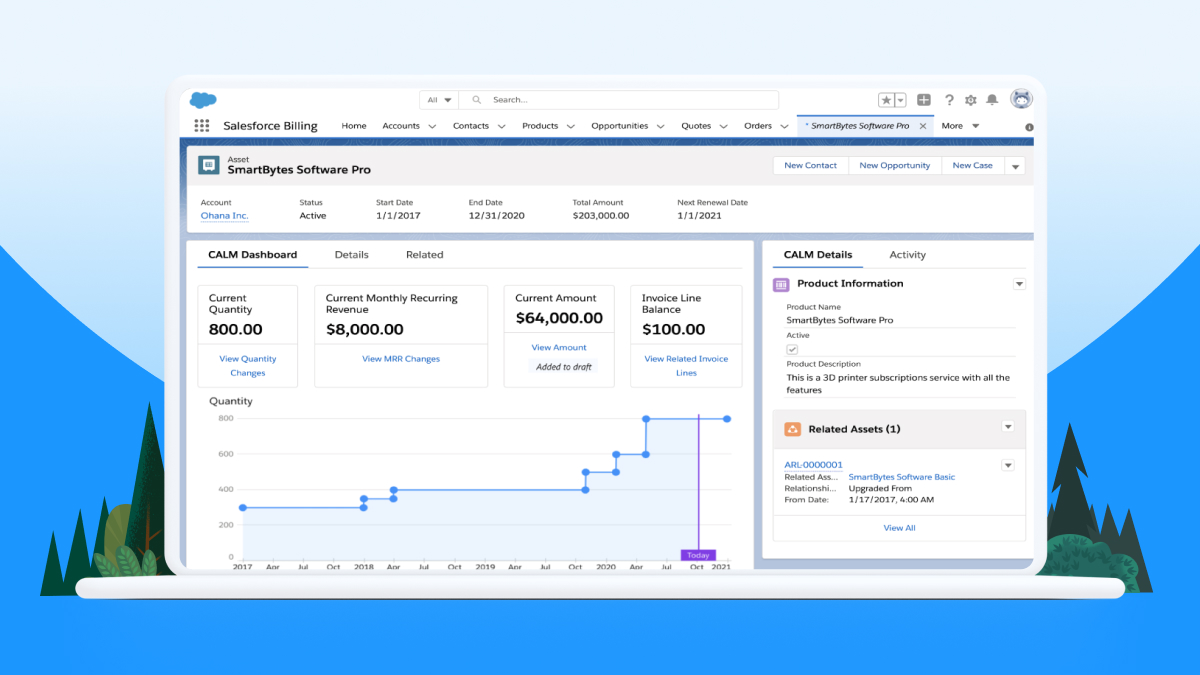
Task: Click the New Opportunity button
Action: point(894,165)
